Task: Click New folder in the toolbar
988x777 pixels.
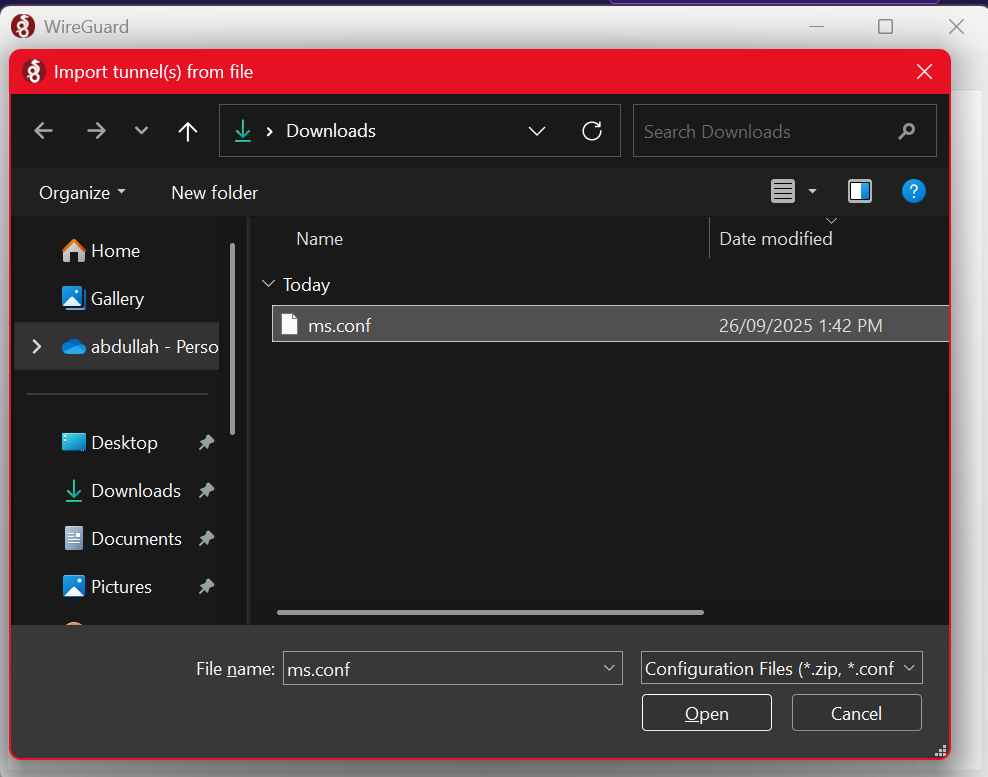Action: [x=214, y=193]
